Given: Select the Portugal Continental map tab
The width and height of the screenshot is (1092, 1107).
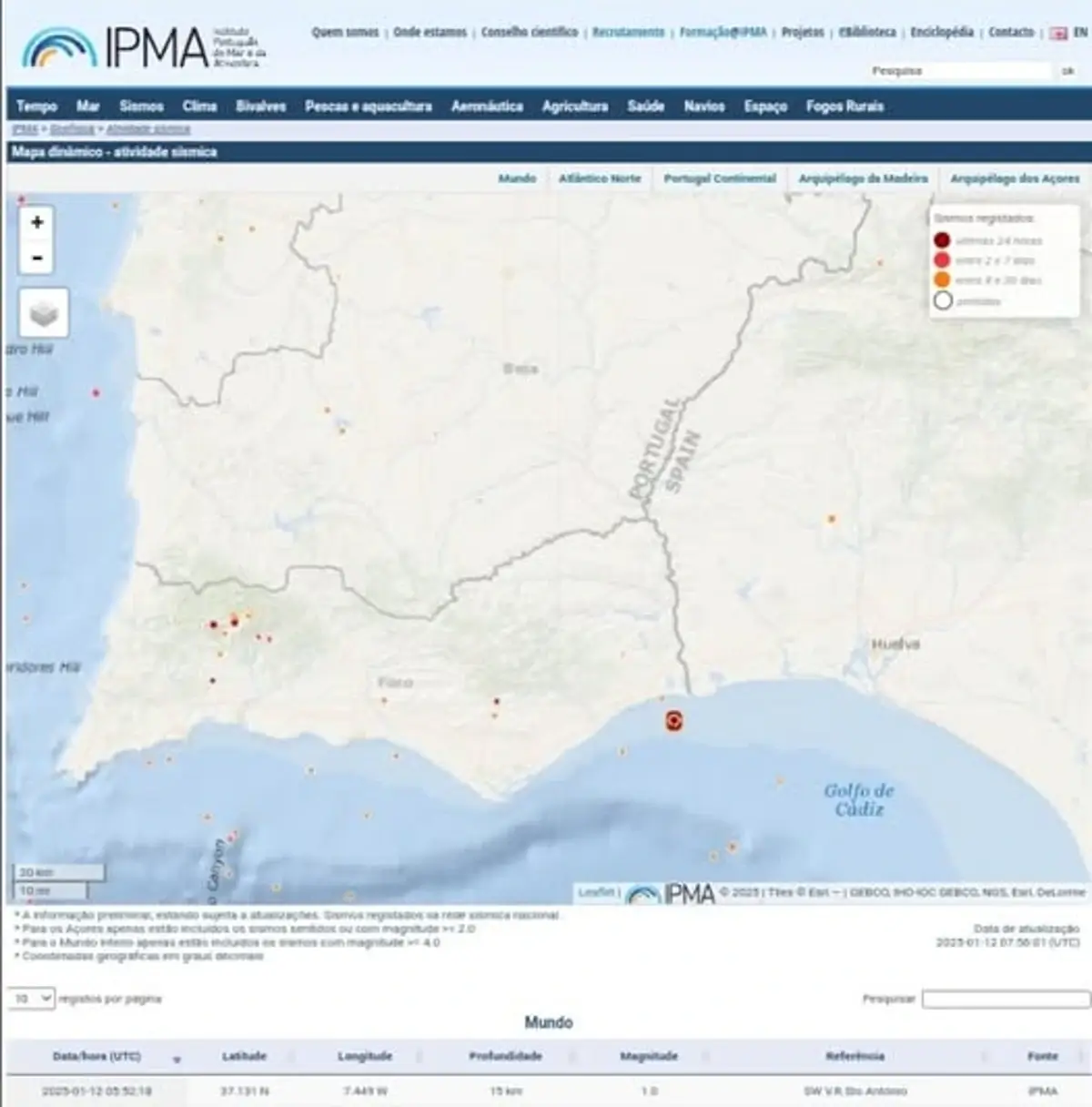Looking at the screenshot, I should click(x=719, y=178).
